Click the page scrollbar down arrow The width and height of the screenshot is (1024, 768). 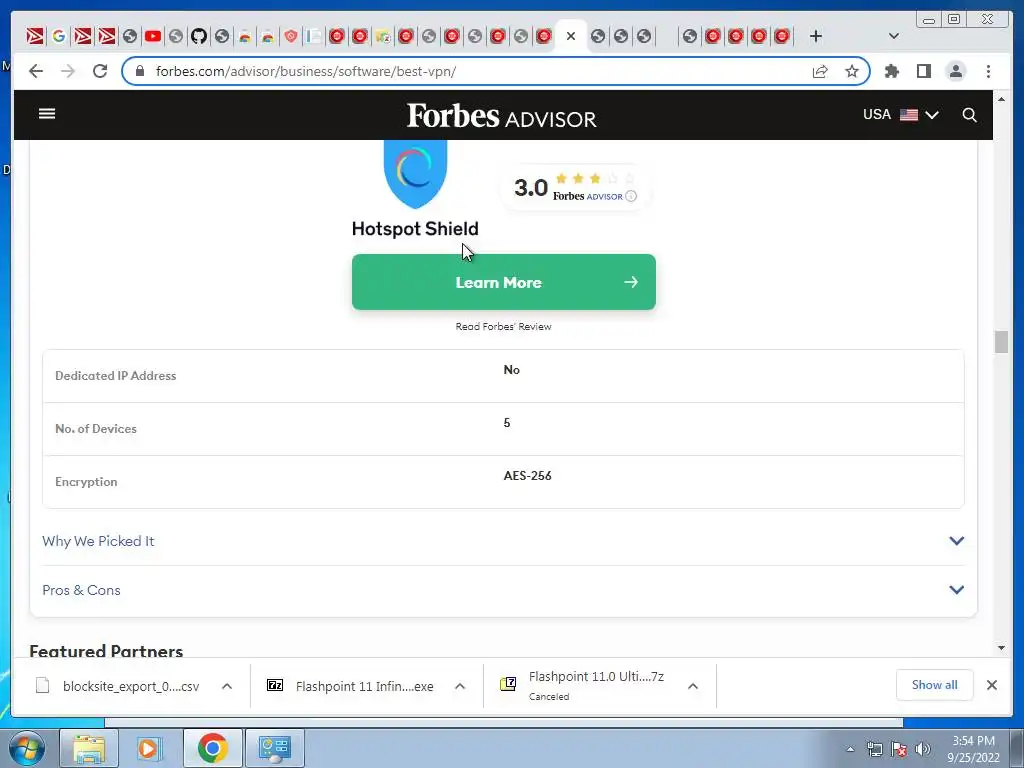click(x=1001, y=648)
